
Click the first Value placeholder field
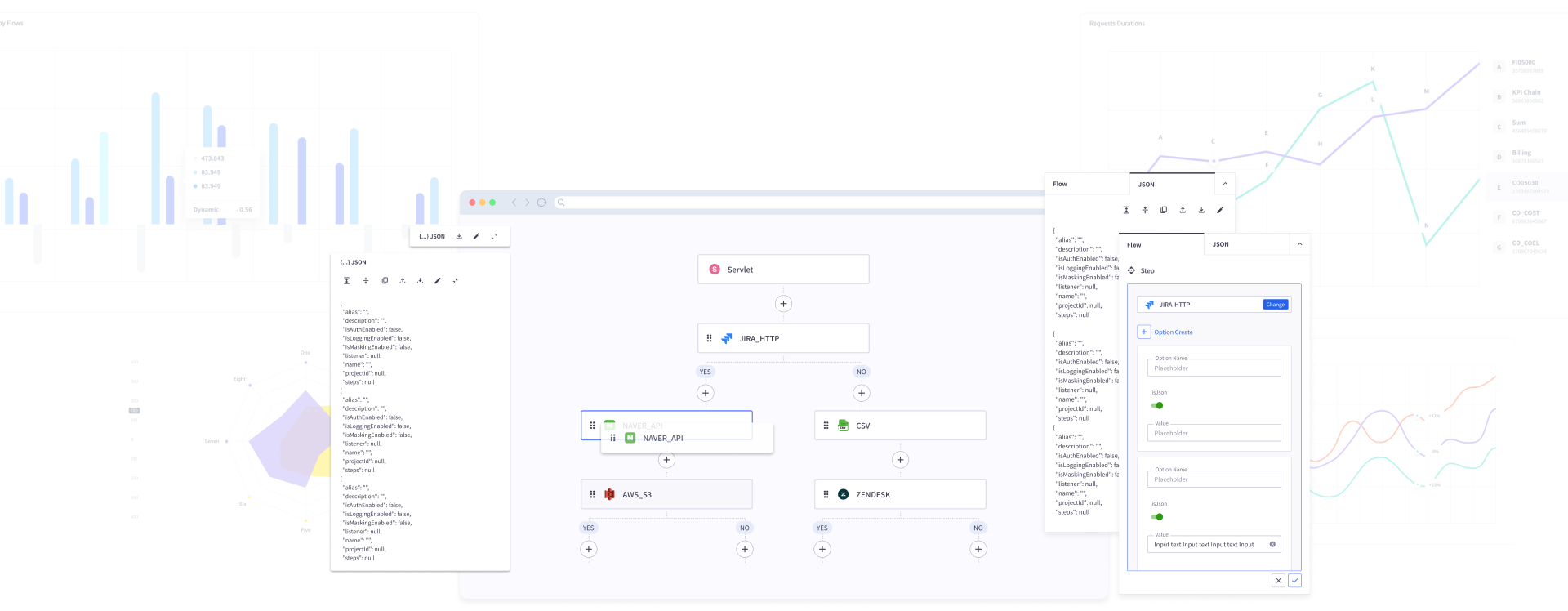(x=1214, y=434)
